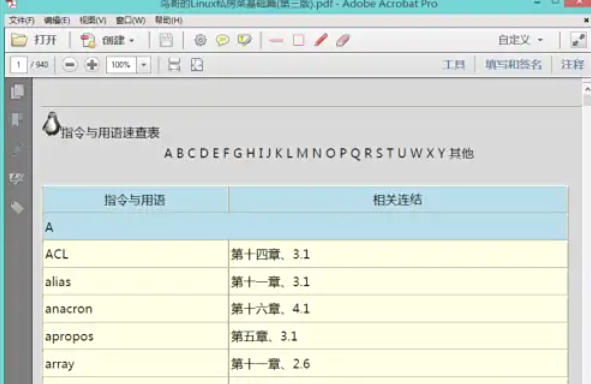Screen dimensions: 591x384
Task: Open the 视图(V) menu
Action: pos(93,20)
